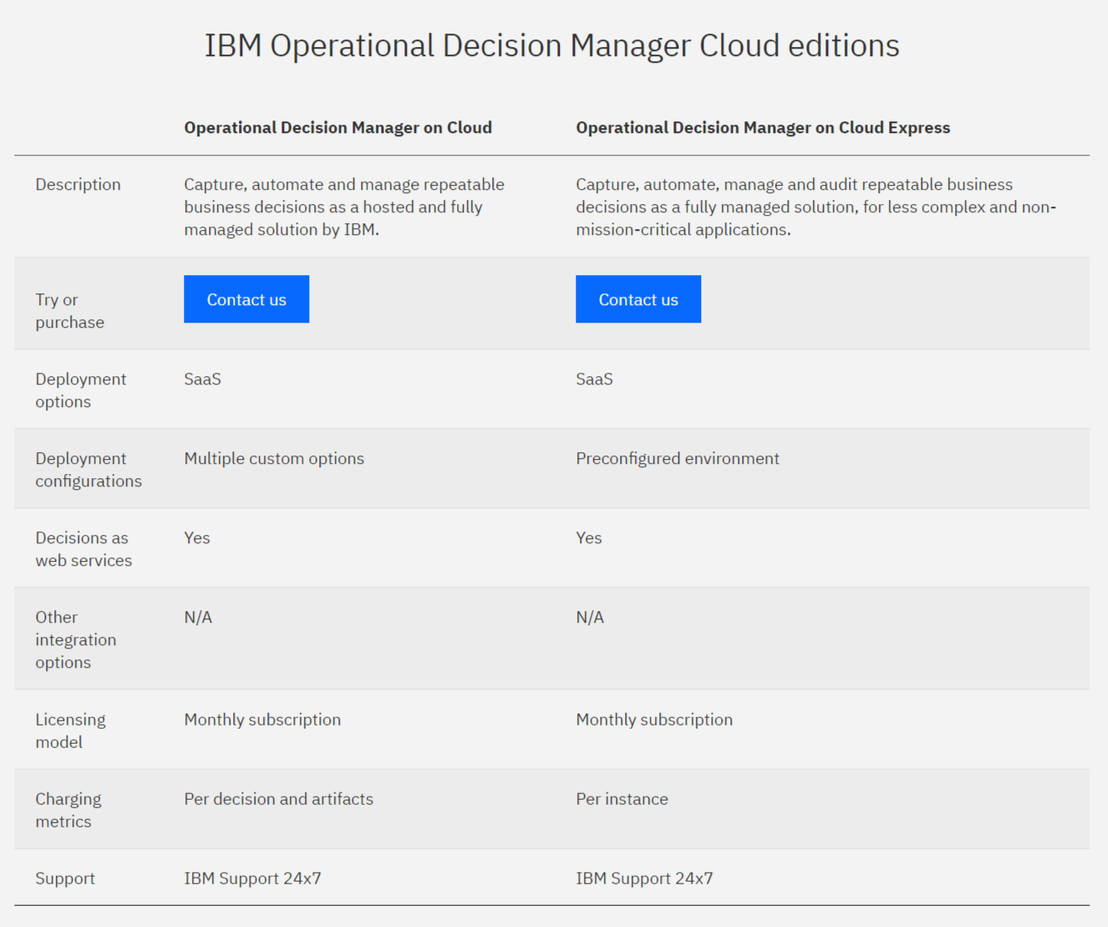
Task: Select the page title IBM Operational Decision Manager
Action: (x=551, y=45)
